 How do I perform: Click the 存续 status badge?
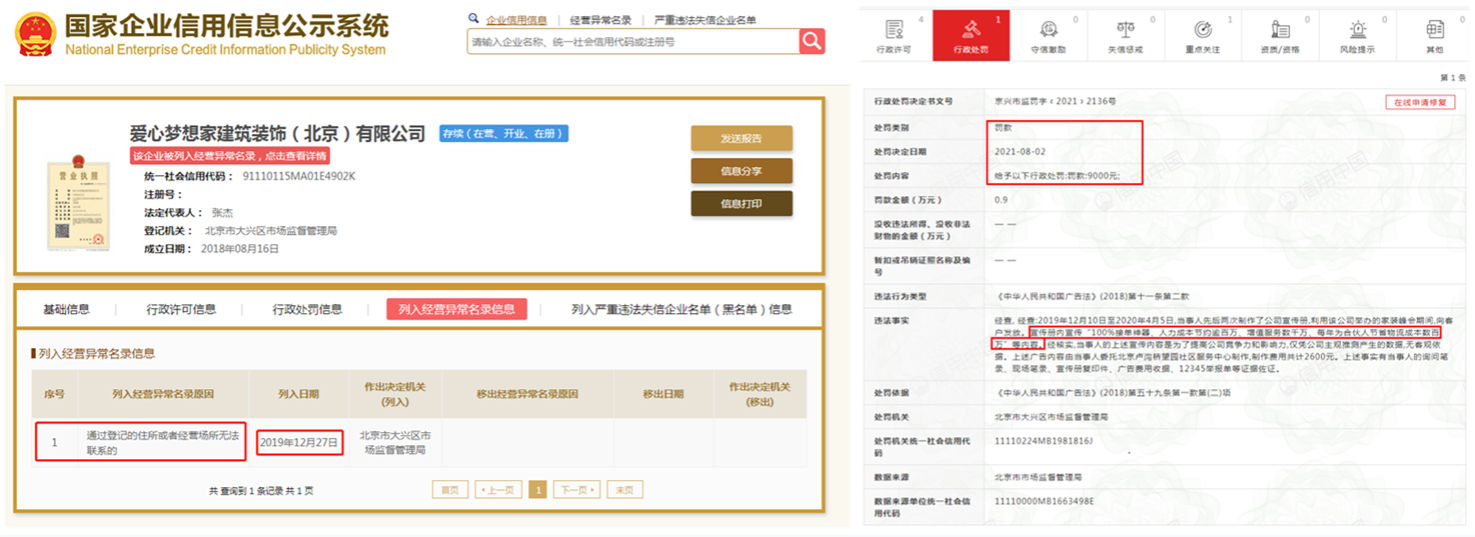[504, 133]
